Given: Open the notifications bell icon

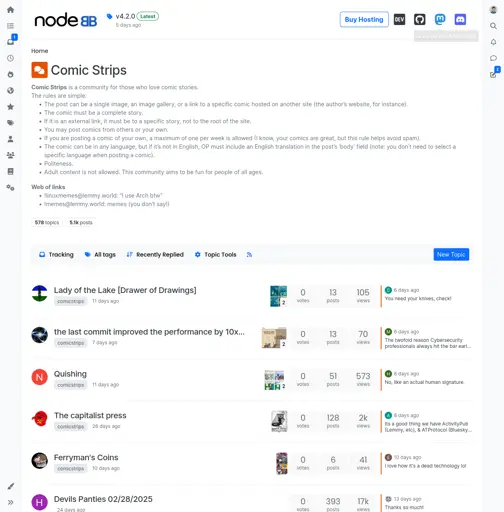Looking at the screenshot, I should (493, 42).
